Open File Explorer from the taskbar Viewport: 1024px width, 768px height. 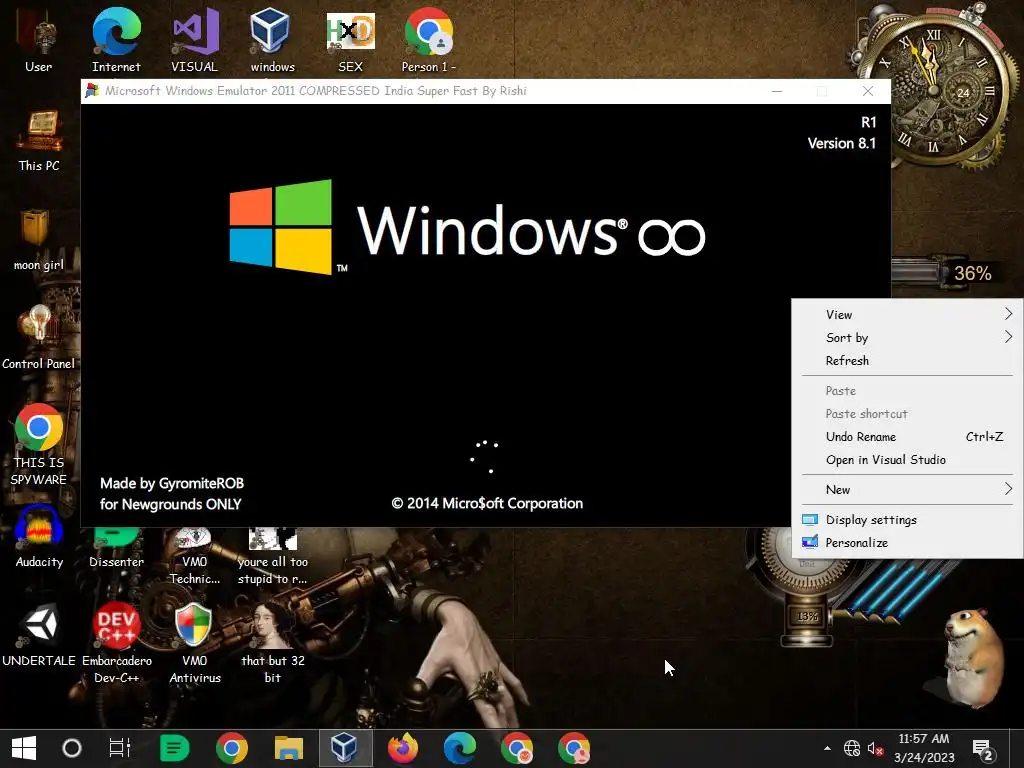click(289, 748)
